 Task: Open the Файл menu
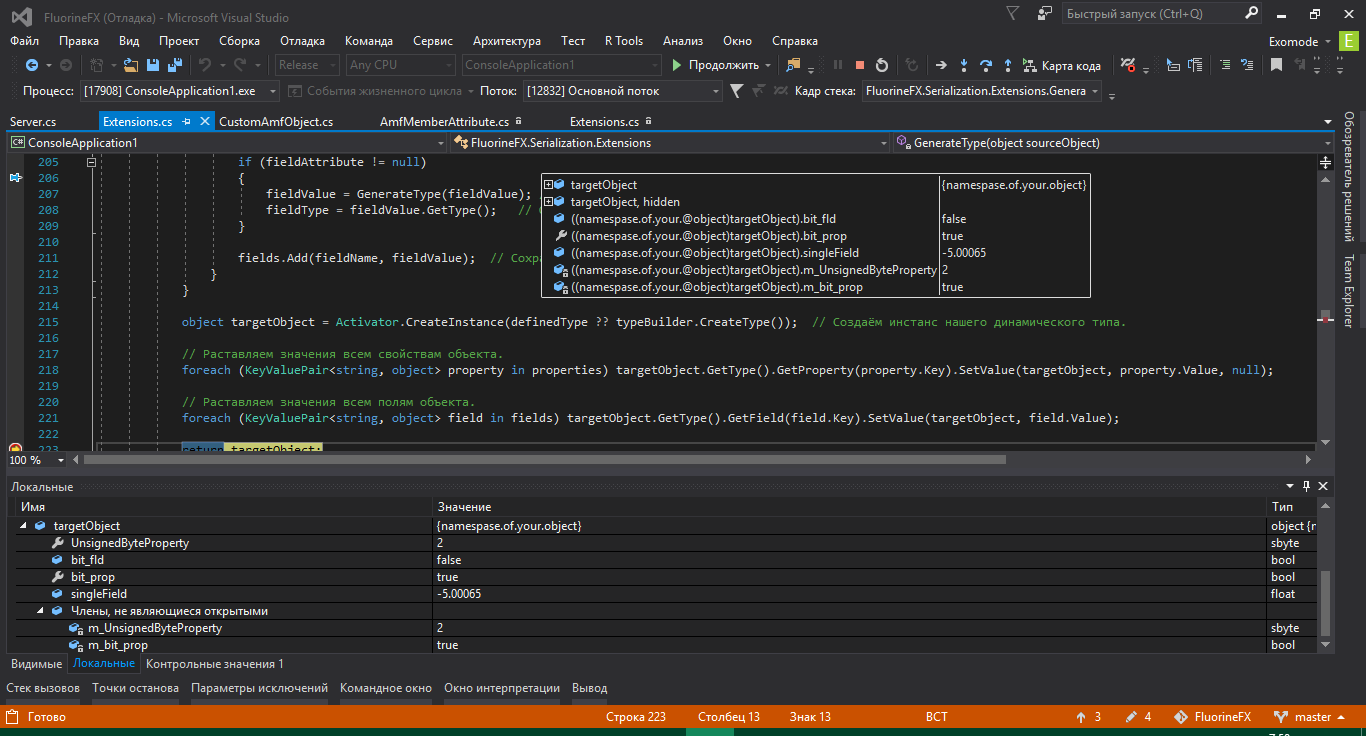click(25, 41)
